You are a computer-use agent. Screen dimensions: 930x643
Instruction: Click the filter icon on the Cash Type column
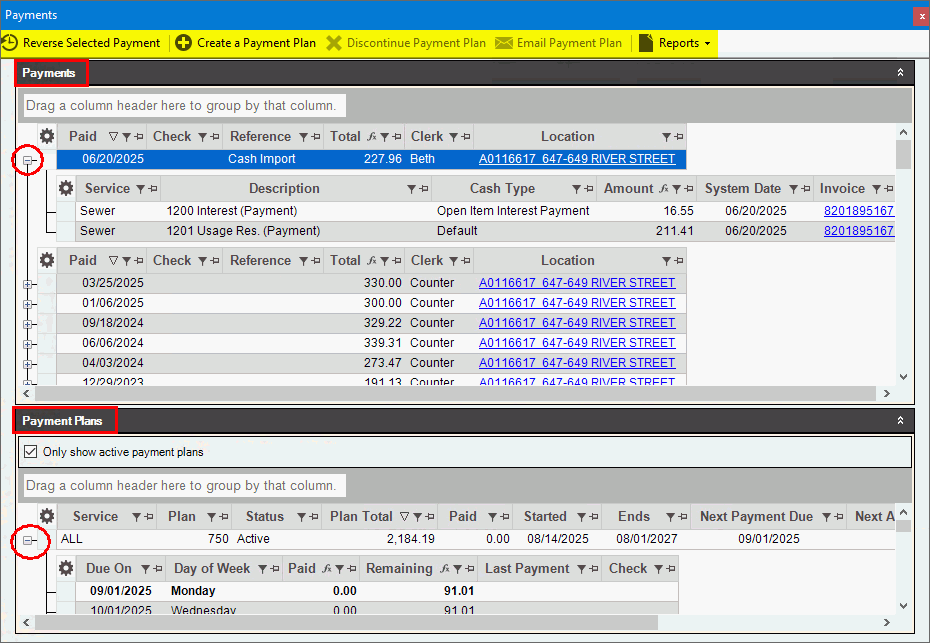(x=576, y=189)
